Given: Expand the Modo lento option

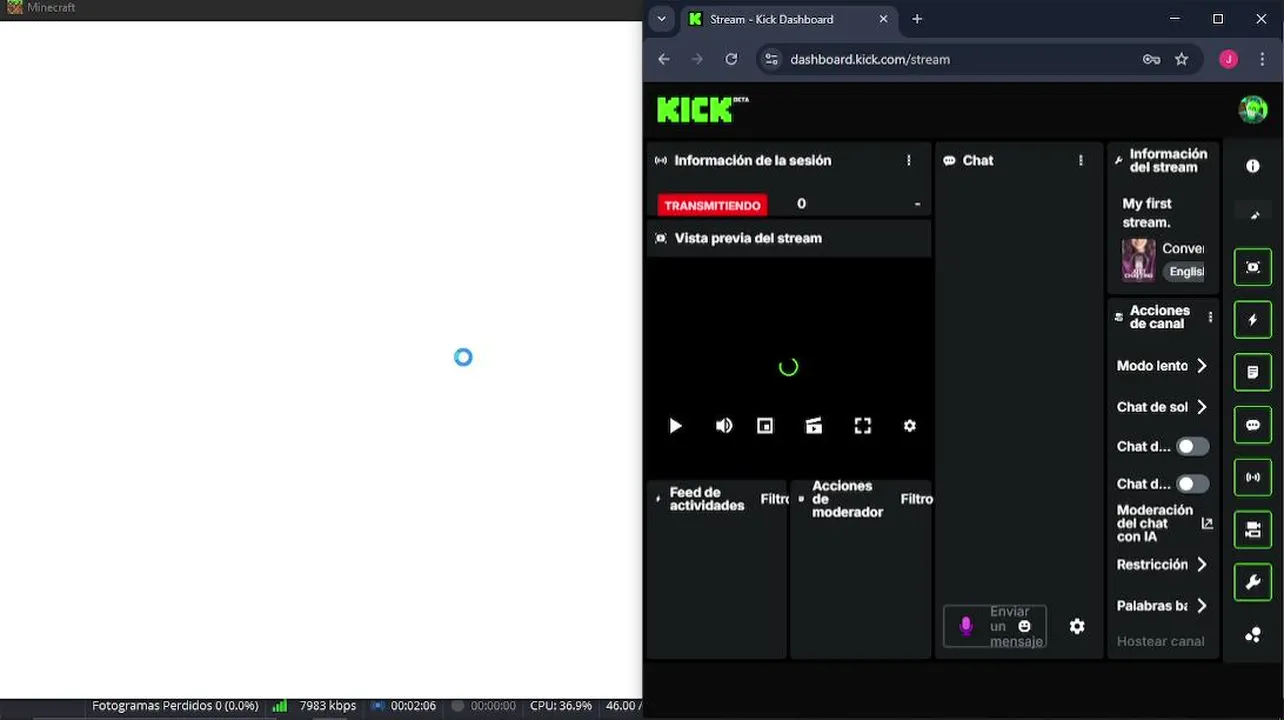Looking at the screenshot, I should pos(1162,366).
